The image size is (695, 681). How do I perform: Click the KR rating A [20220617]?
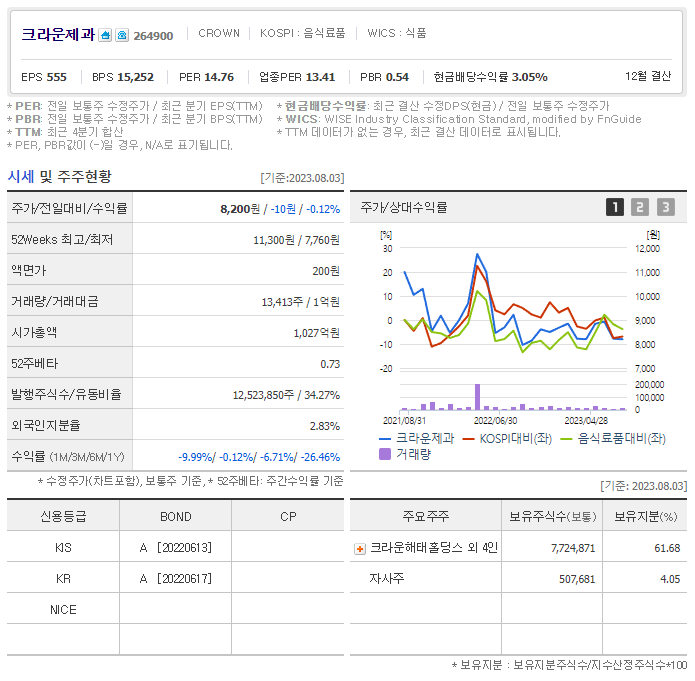pyautogui.click(x=176, y=579)
